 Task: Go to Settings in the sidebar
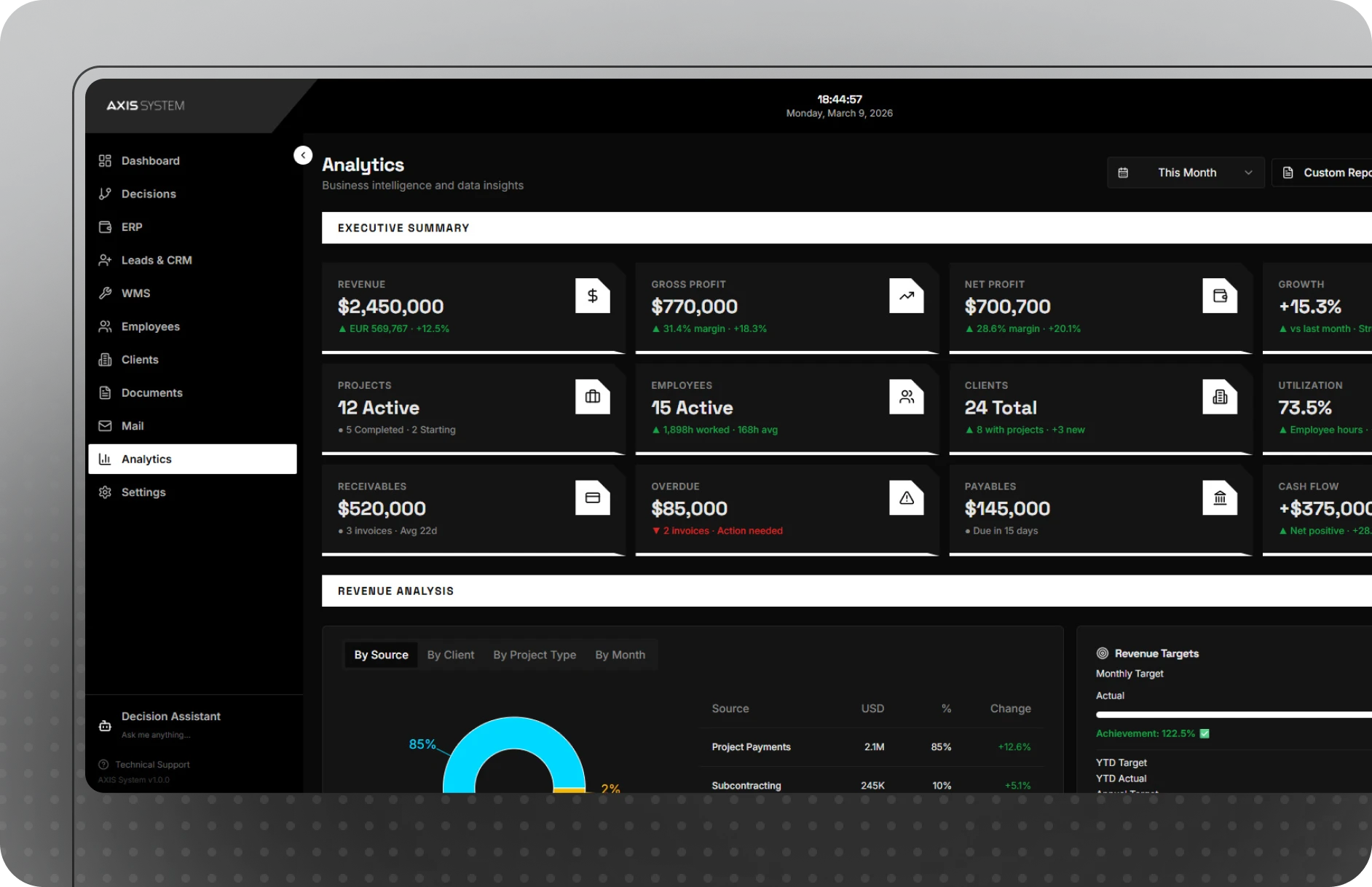pos(143,492)
